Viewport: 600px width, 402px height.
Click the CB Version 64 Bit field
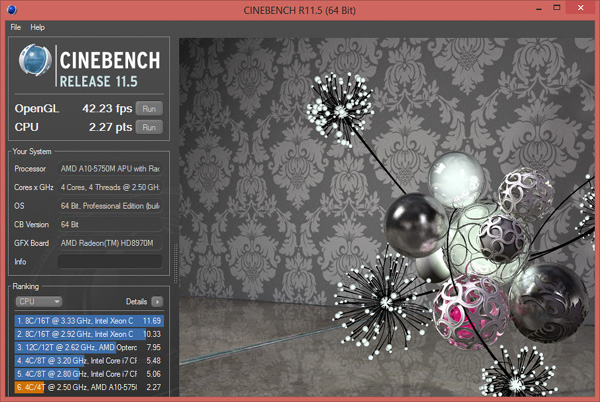pos(110,225)
